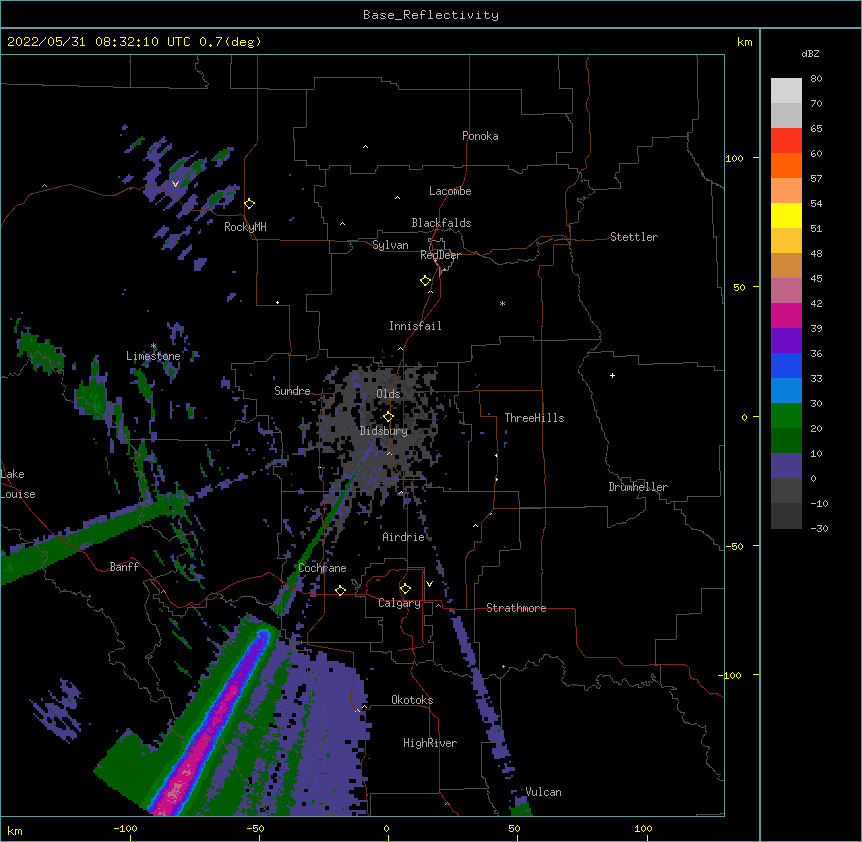
Task: Click the Calgary city label
Action: [399, 603]
